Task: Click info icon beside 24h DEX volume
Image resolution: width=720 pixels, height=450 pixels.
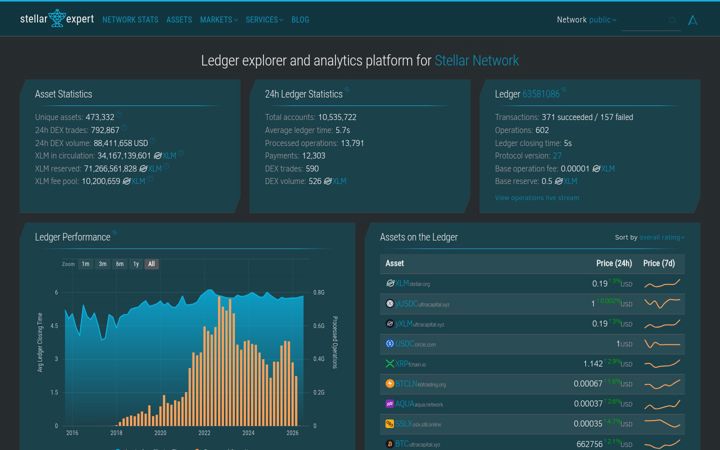Action: point(152,140)
